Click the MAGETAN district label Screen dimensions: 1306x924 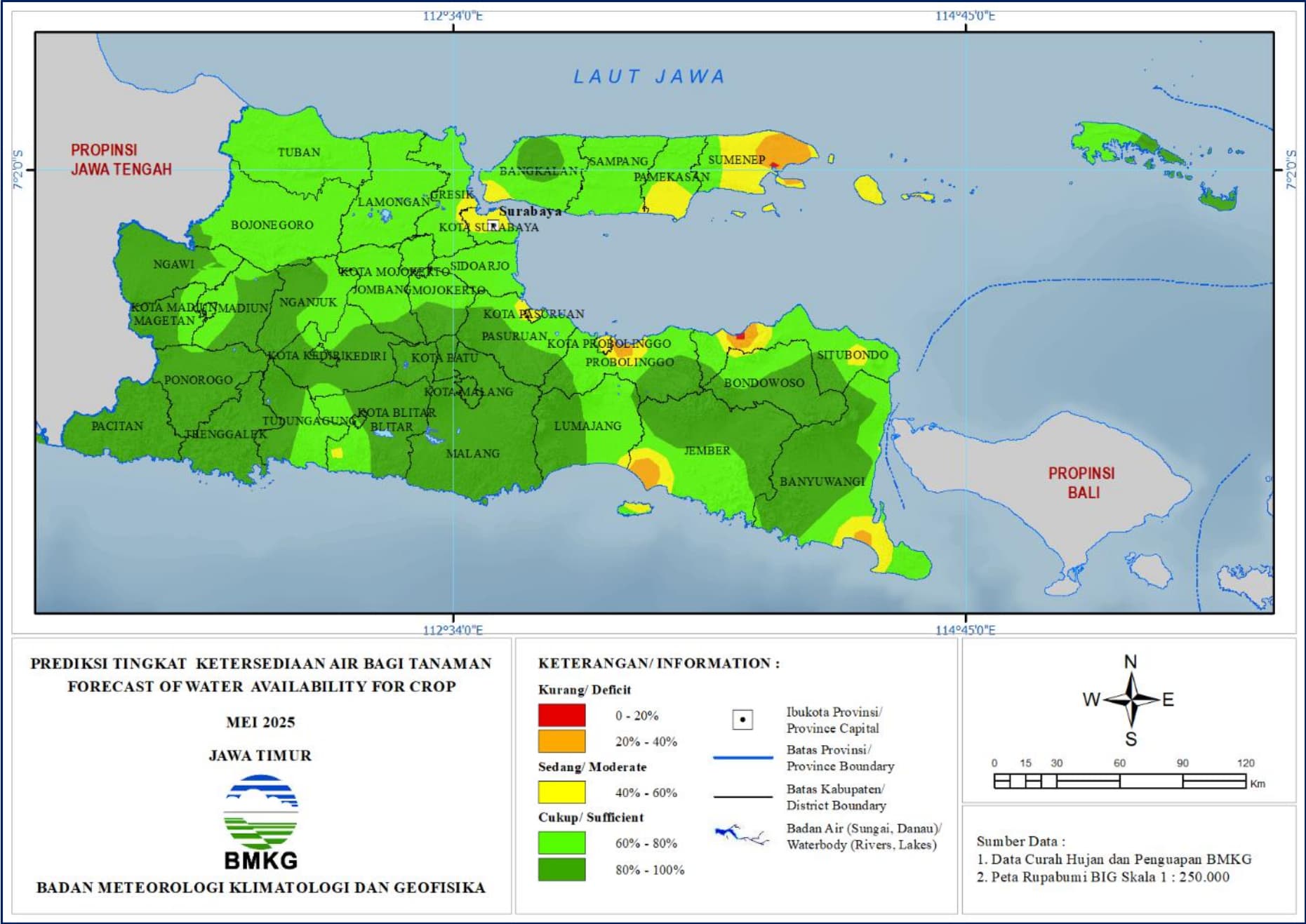[x=165, y=321]
